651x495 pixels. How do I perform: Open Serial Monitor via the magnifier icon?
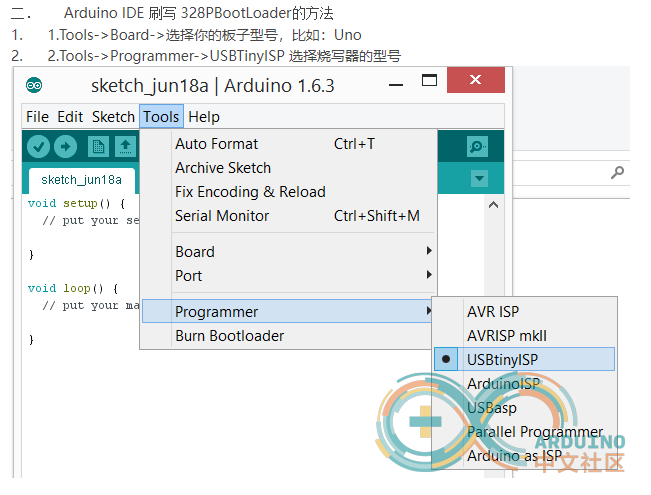coord(478,147)
